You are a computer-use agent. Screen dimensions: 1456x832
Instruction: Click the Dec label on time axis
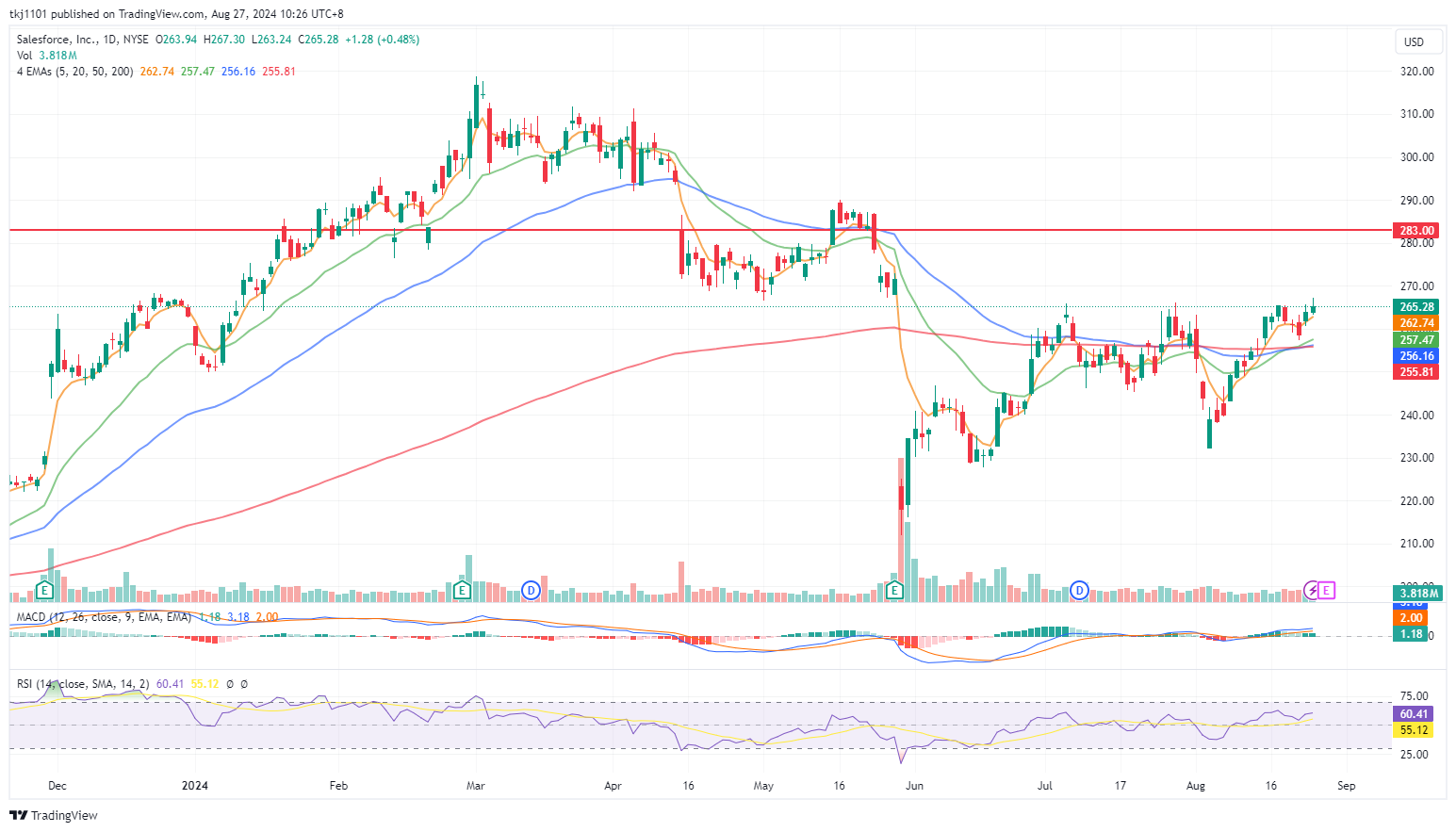click(57, 786)
